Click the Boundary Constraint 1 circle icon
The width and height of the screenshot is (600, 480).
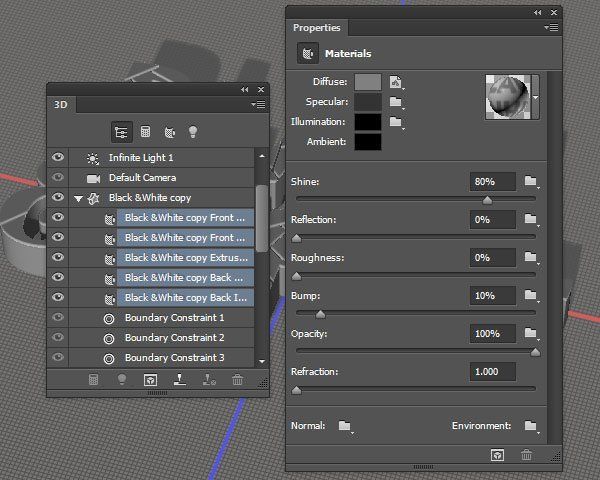109,318
